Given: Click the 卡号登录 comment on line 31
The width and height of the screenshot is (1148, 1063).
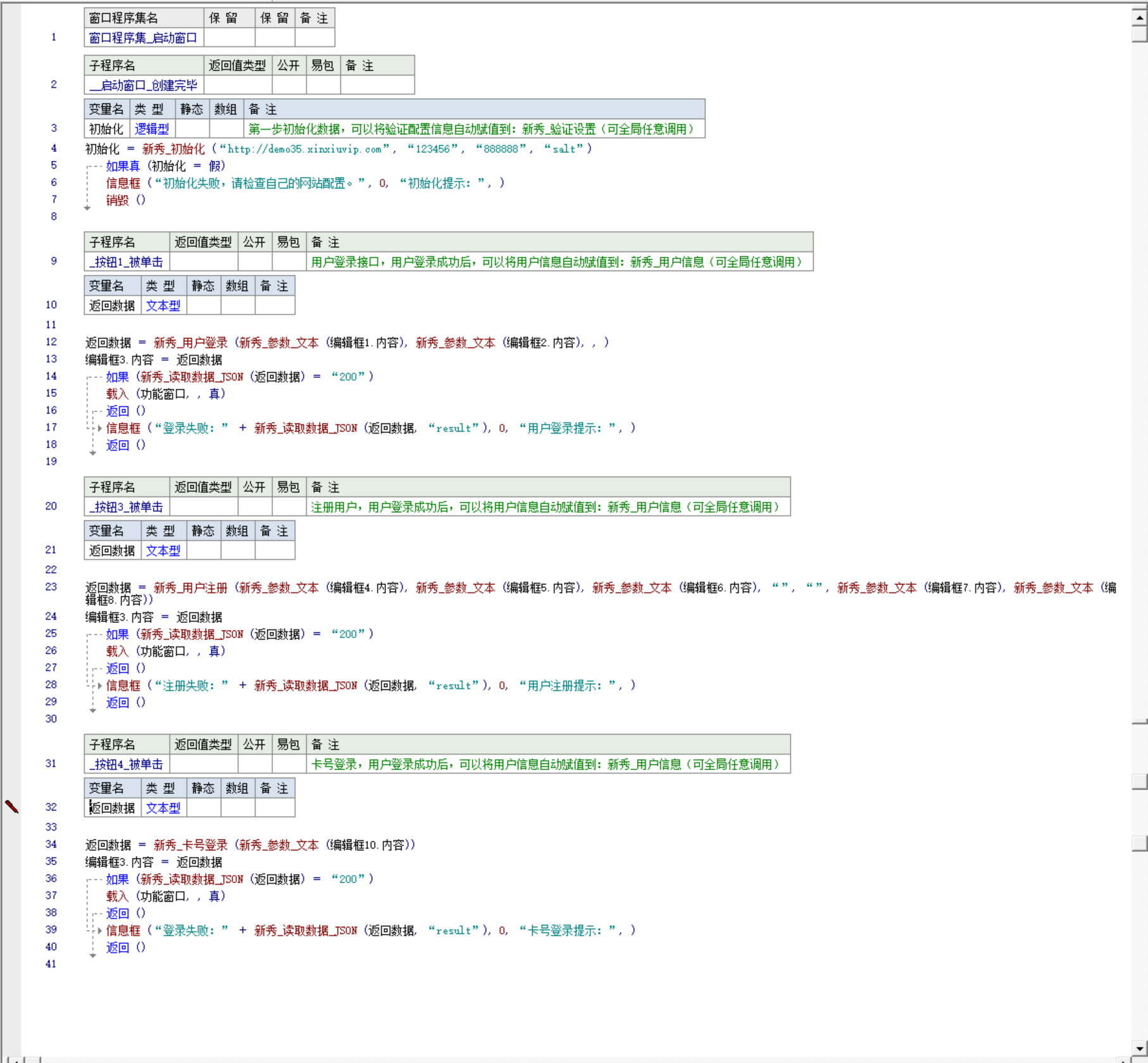Looking at the screenshot, I should [546, 764].
